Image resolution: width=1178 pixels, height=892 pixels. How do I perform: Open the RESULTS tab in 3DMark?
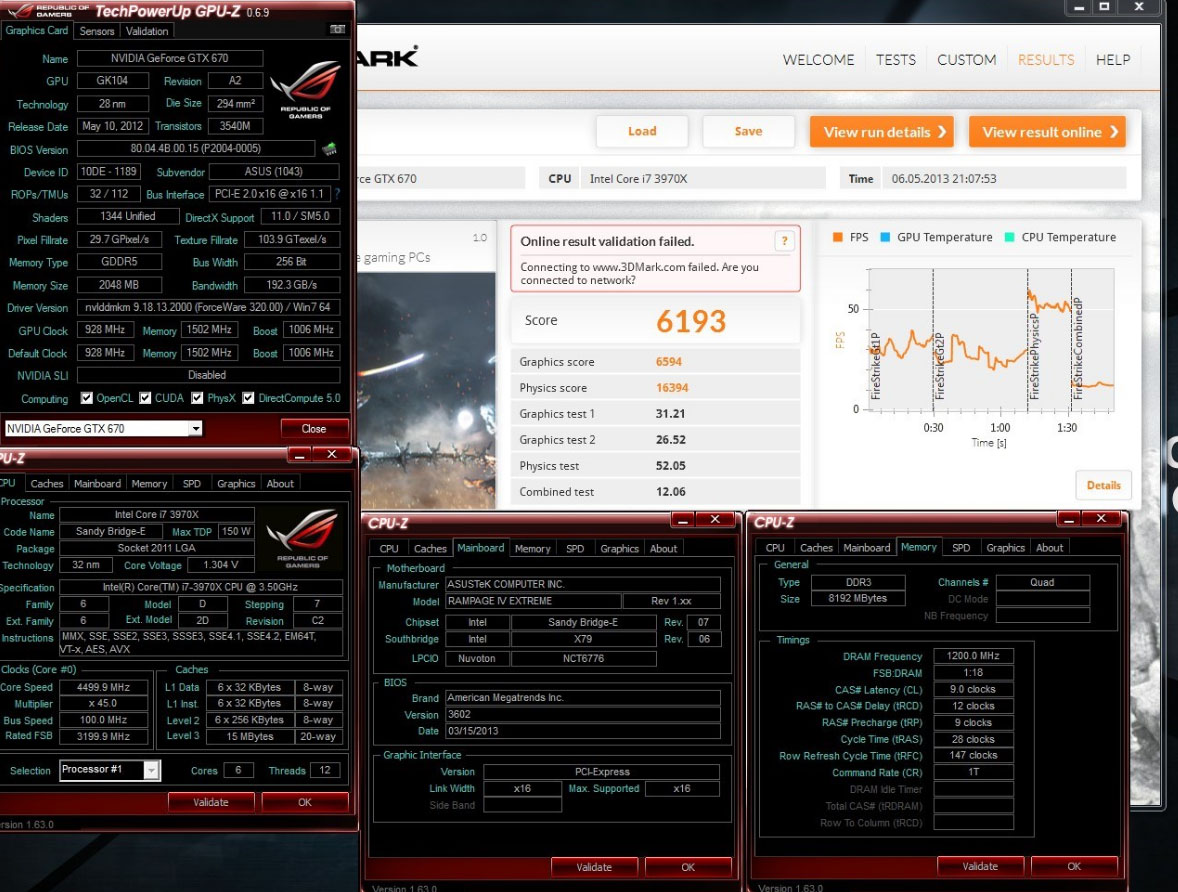(1046, 60)
